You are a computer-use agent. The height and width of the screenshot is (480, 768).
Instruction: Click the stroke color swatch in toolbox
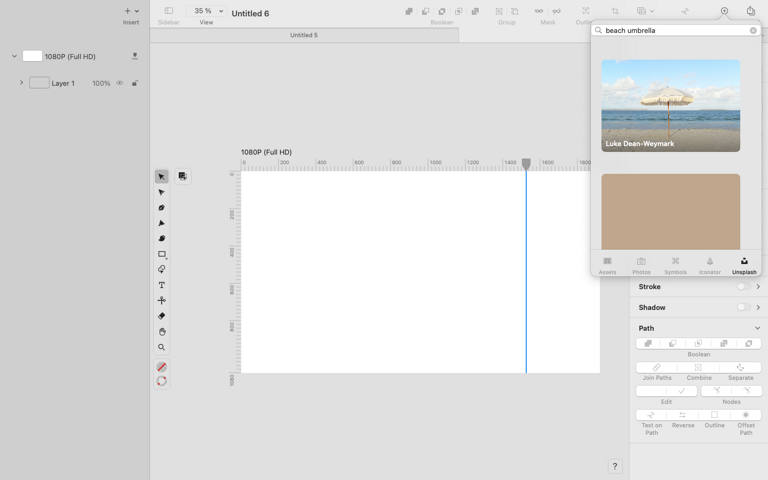pos(162,381)
